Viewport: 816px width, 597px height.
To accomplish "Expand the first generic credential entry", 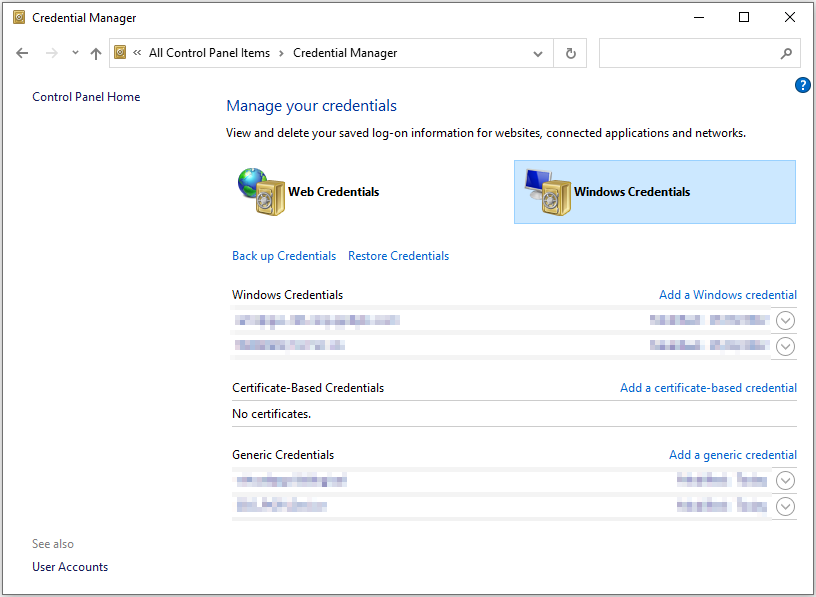I will click(785, 480).
